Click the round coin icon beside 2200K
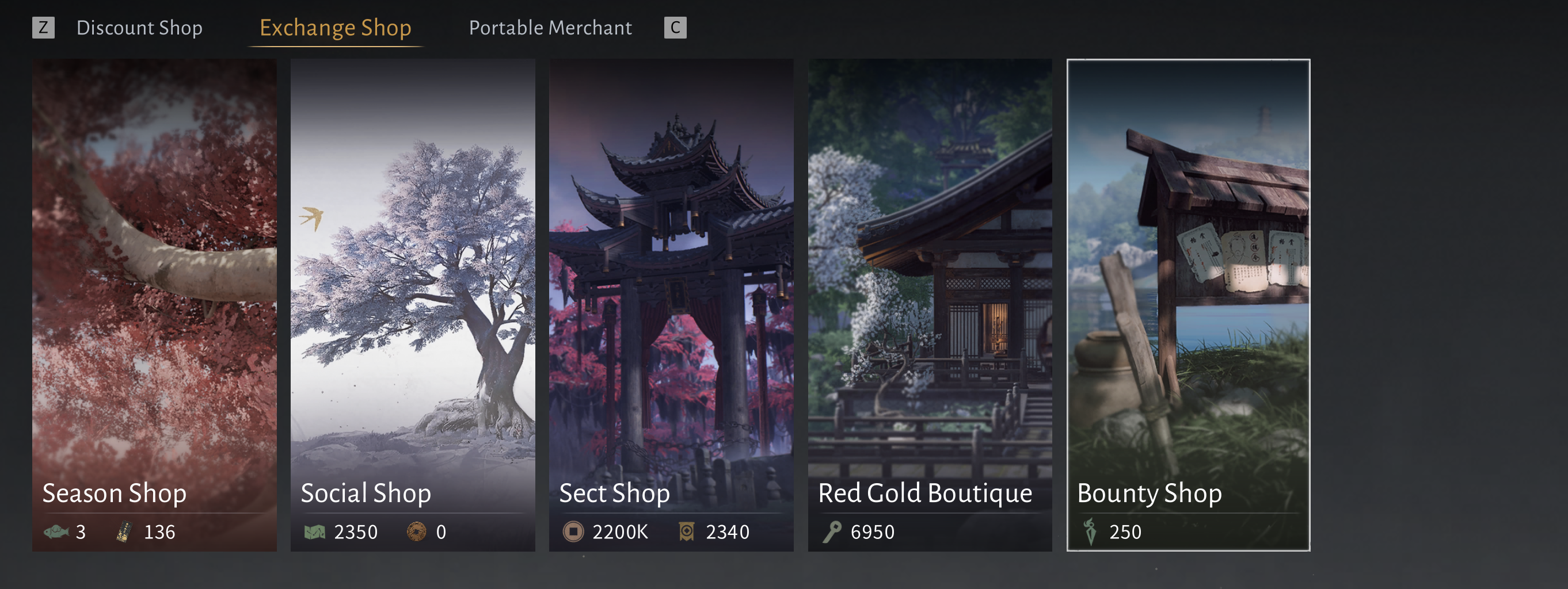 click(573, 532)
